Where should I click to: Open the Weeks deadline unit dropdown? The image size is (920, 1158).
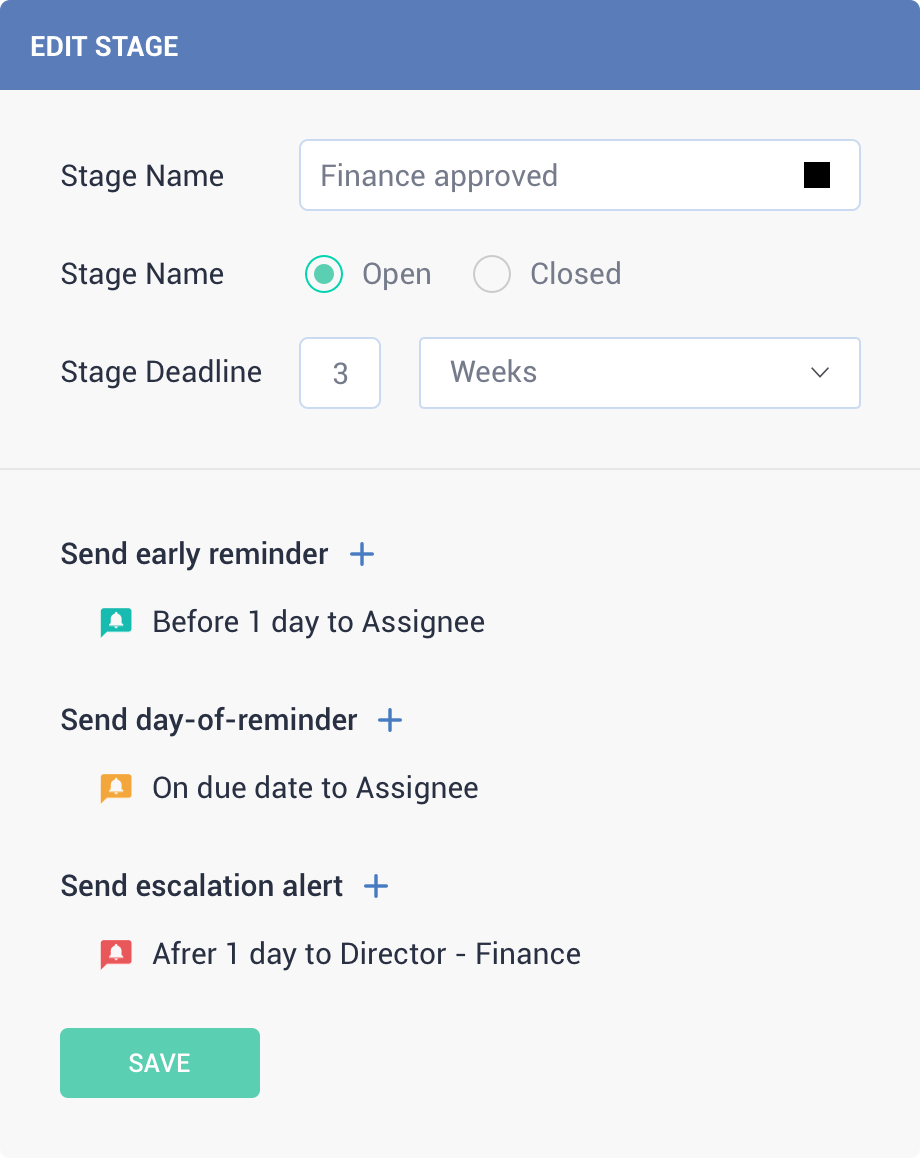coord(639,373)
